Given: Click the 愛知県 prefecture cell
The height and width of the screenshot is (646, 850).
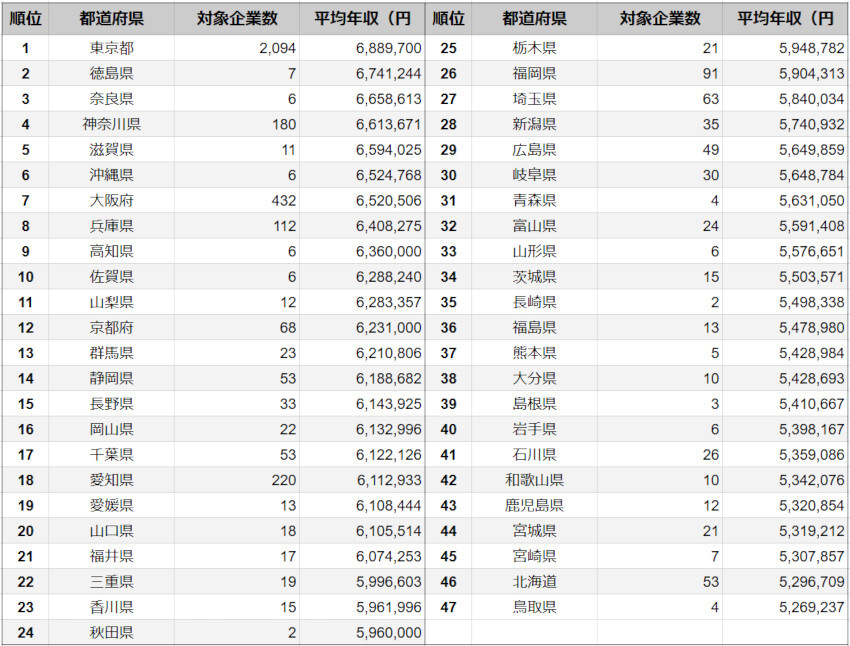Looking at the screenshot, I should (111, 480).
